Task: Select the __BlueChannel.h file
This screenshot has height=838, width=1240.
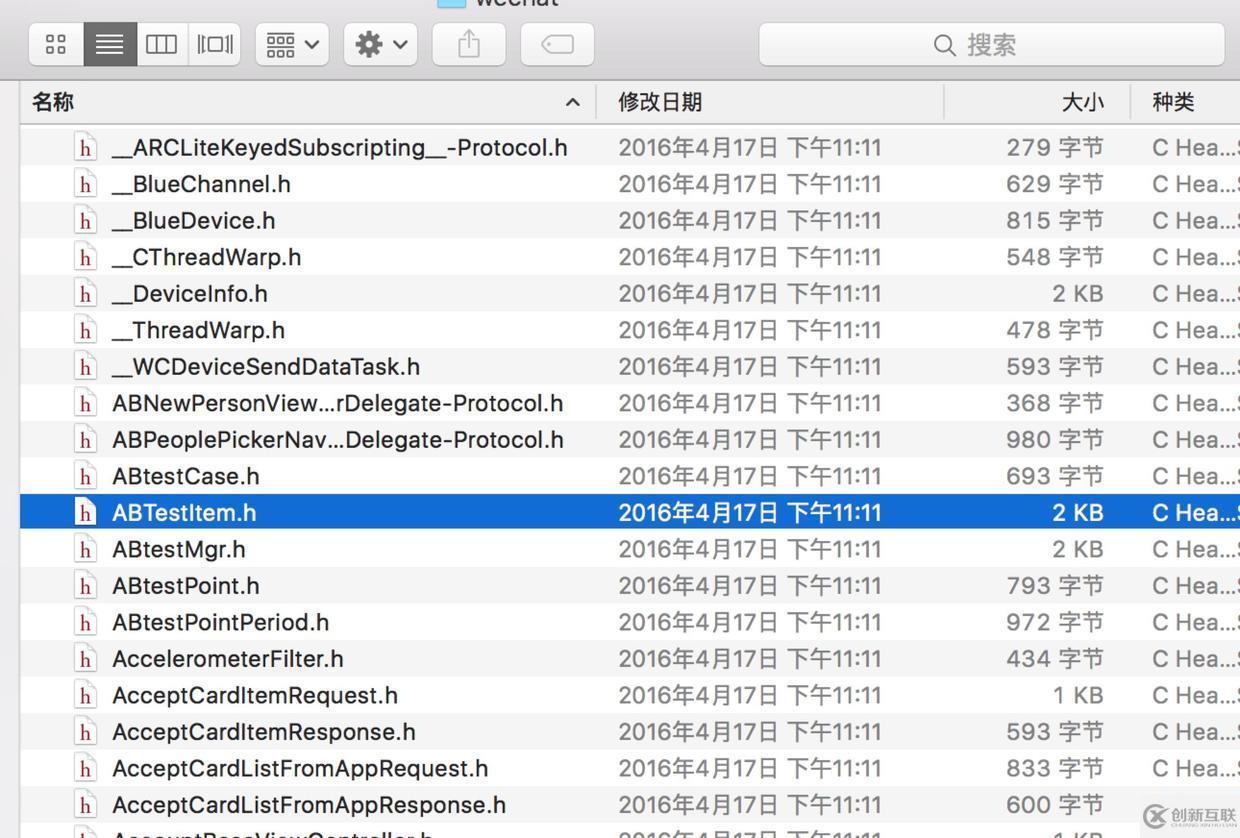Action: (201, 184)
